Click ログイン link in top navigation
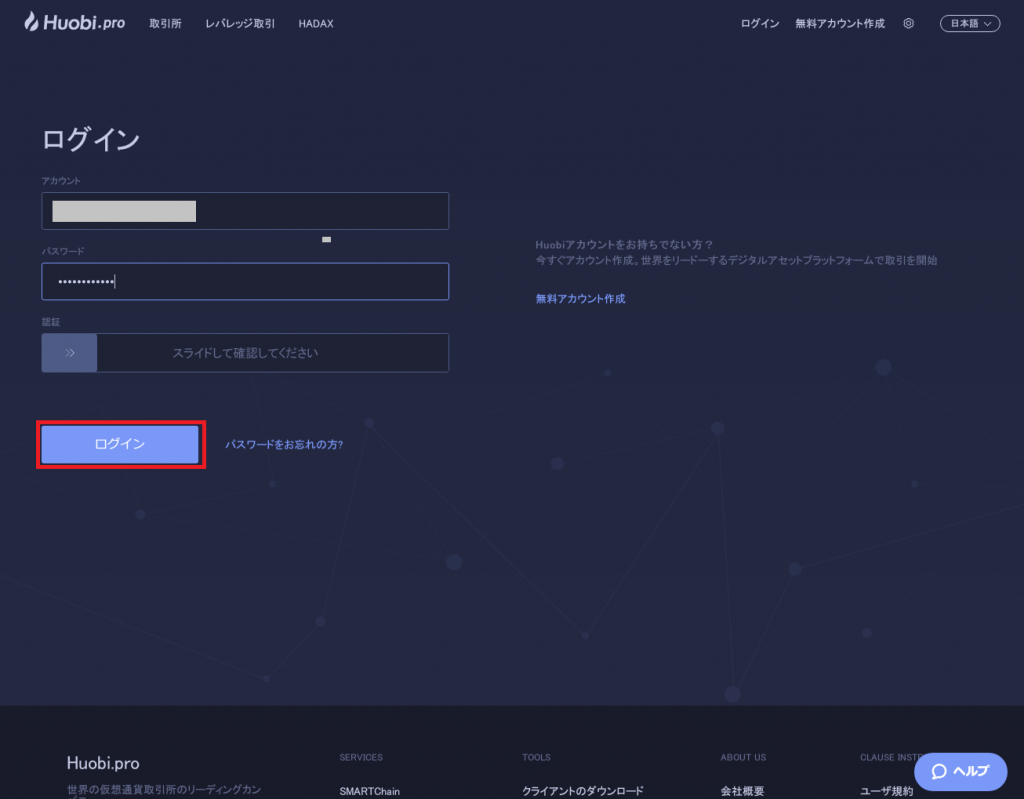This screenshot has width=1024, height=799. [760, 24]
